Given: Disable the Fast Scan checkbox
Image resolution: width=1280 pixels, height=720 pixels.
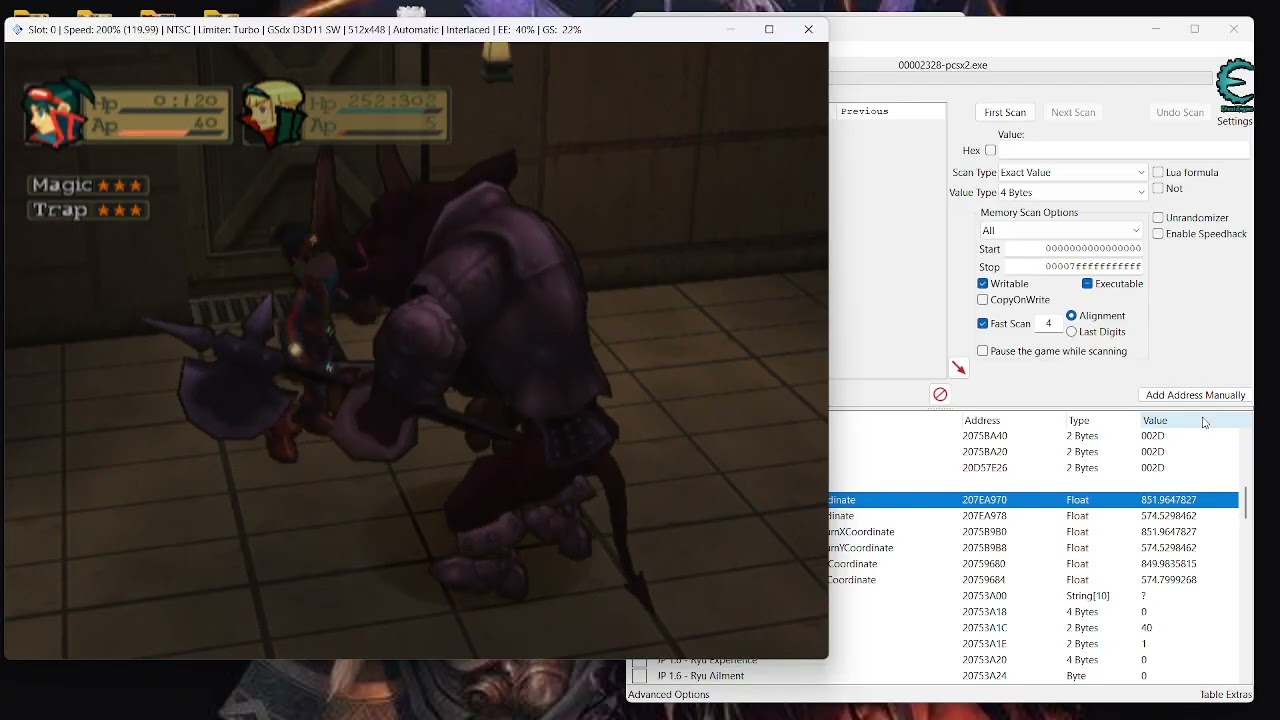Looking at the screenshot, I should click(983, 323).
